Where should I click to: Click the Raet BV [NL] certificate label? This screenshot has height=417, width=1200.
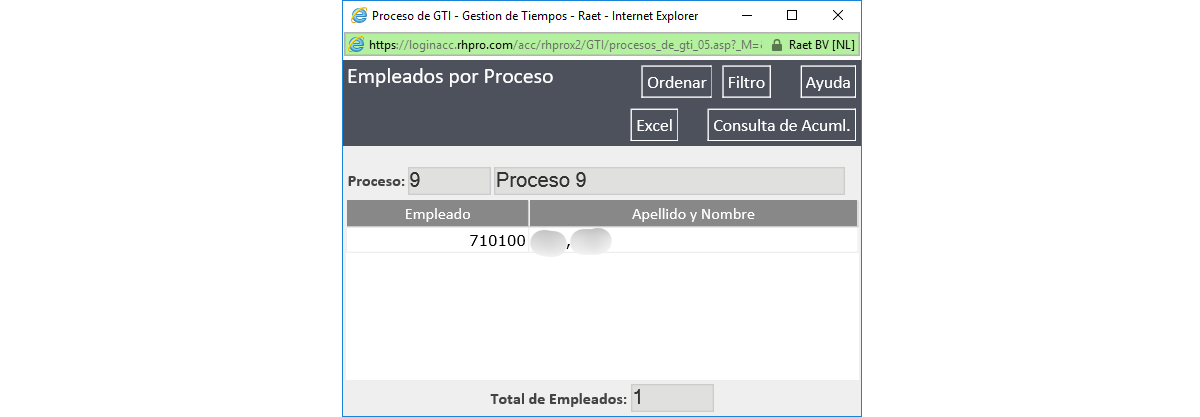[821, 45]
